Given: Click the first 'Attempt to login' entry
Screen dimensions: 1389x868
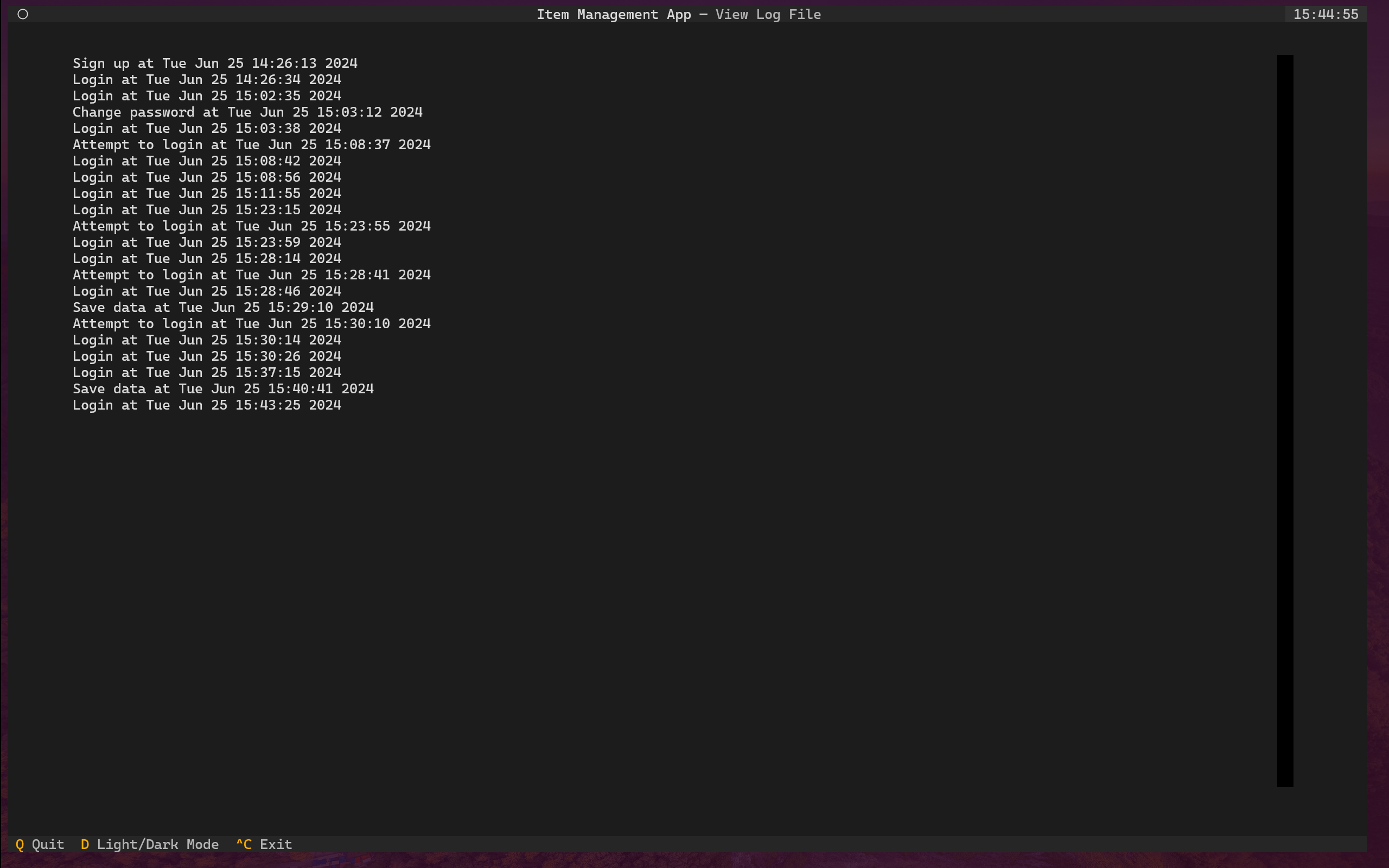Looking at the screenshot, I should click(251, 145).
